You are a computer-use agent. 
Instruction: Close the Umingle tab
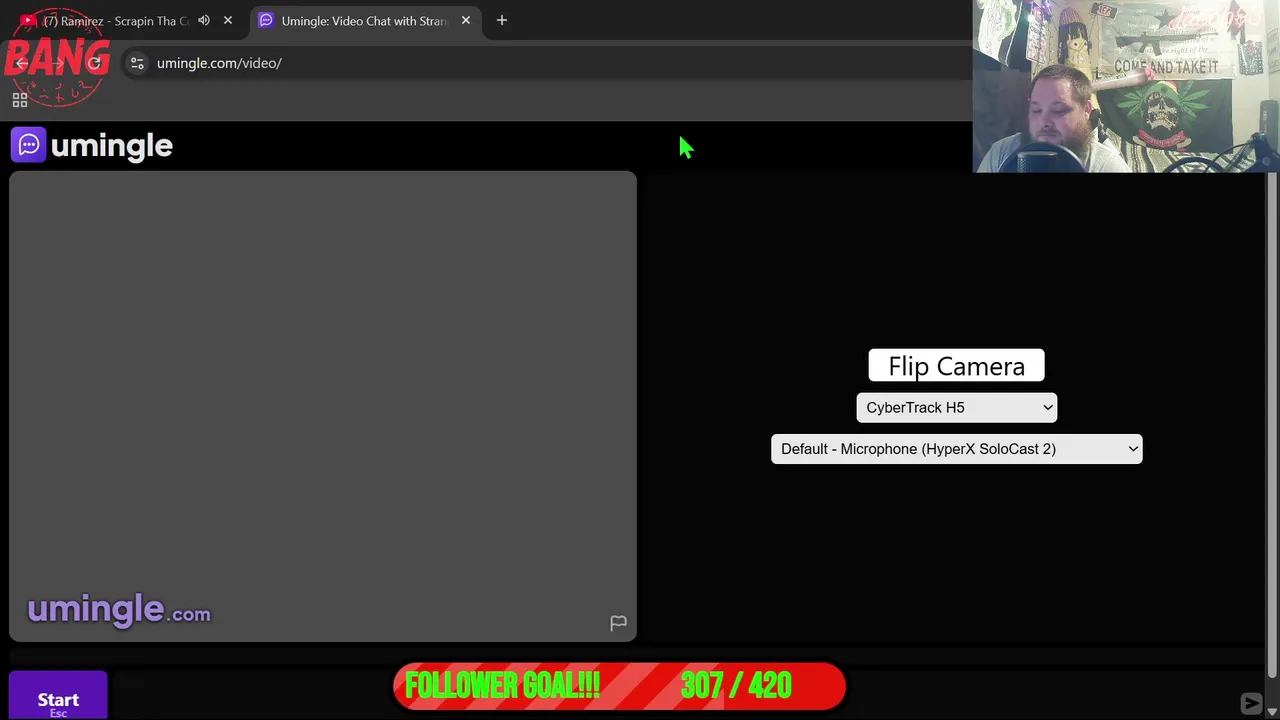coord(465,20)
